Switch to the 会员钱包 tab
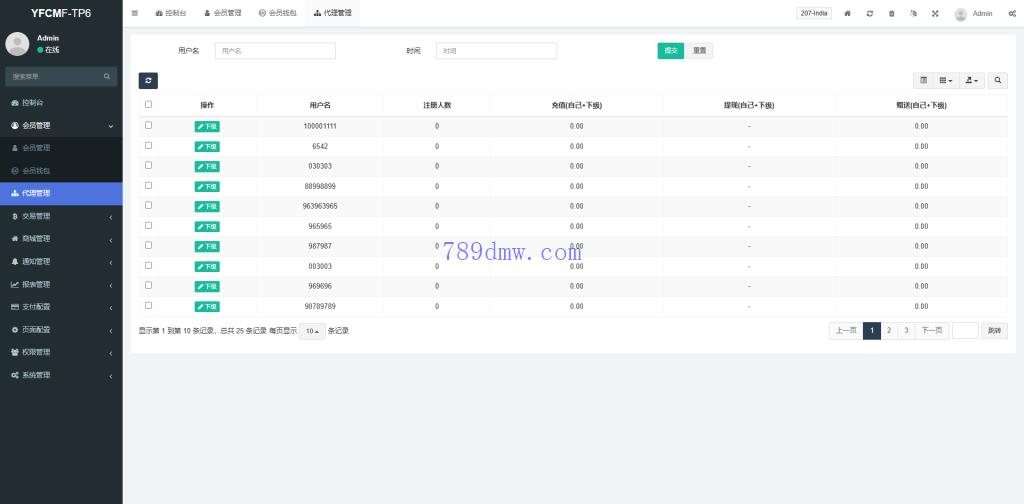This screenshot has height=504, width=1024. coord(277,13)
